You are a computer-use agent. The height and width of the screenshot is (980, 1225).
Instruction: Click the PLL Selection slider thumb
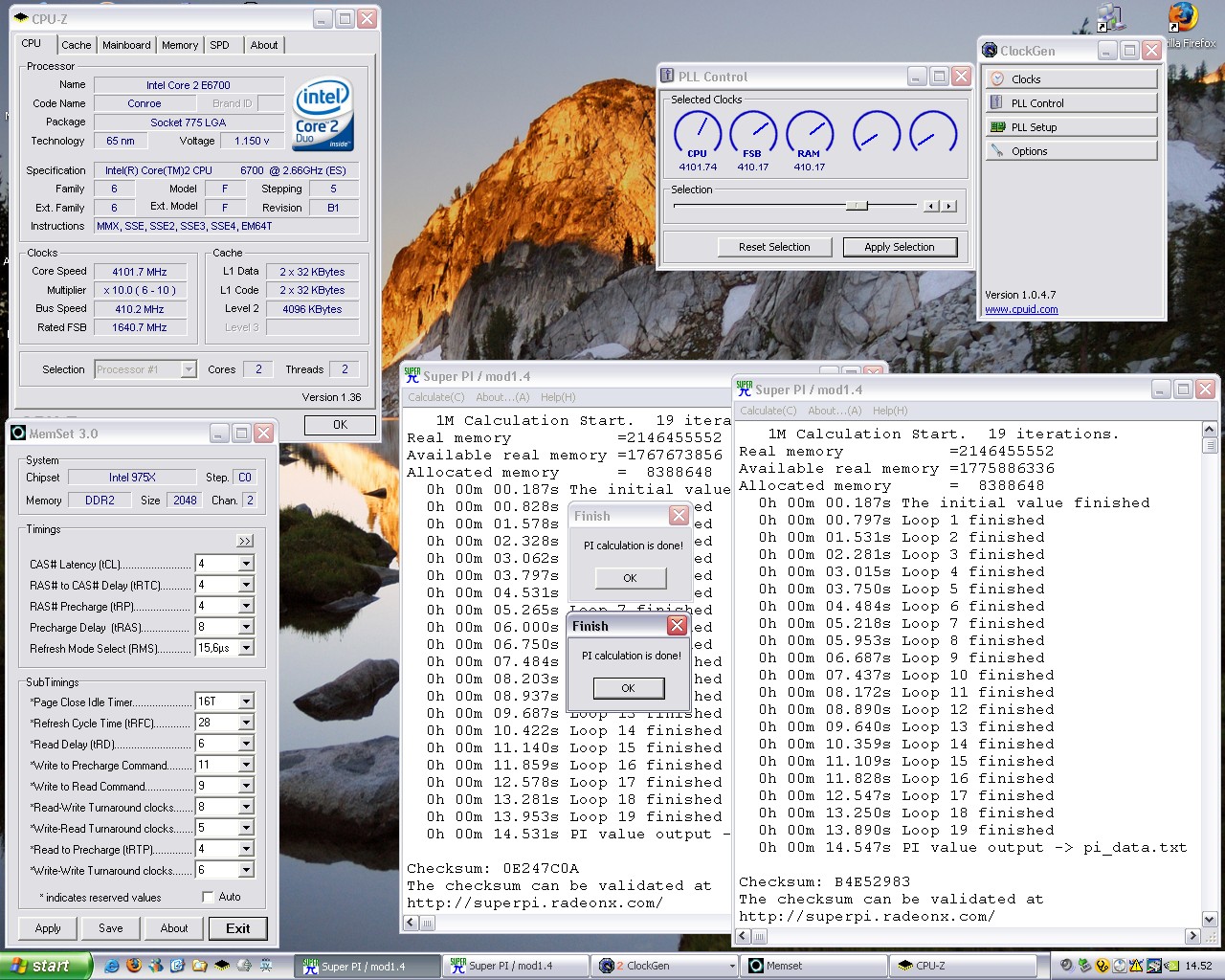click(x=857, y=205)
